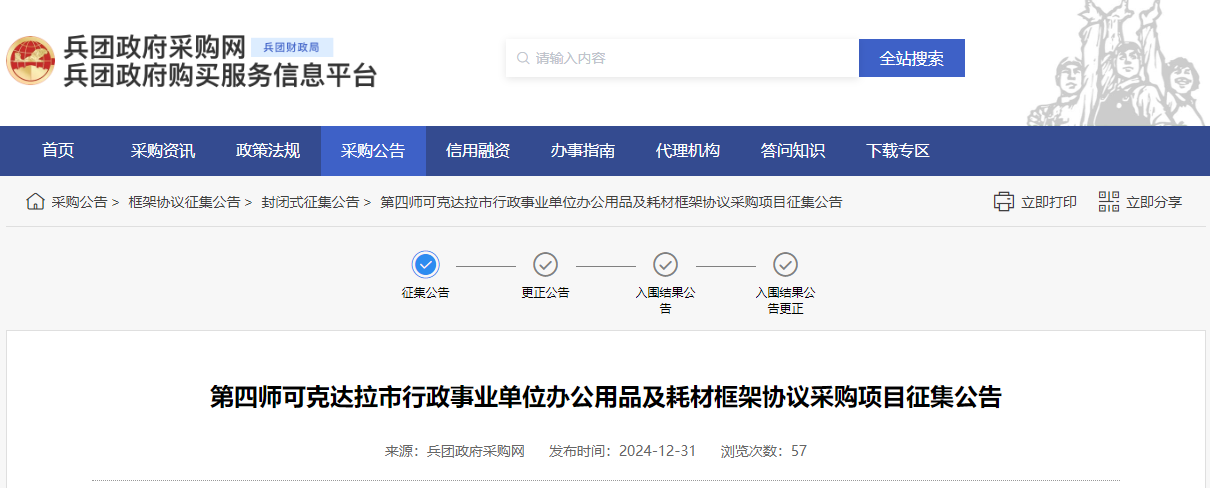Open the 首页 nav item

pyautogui.click(x=58, y=151)
